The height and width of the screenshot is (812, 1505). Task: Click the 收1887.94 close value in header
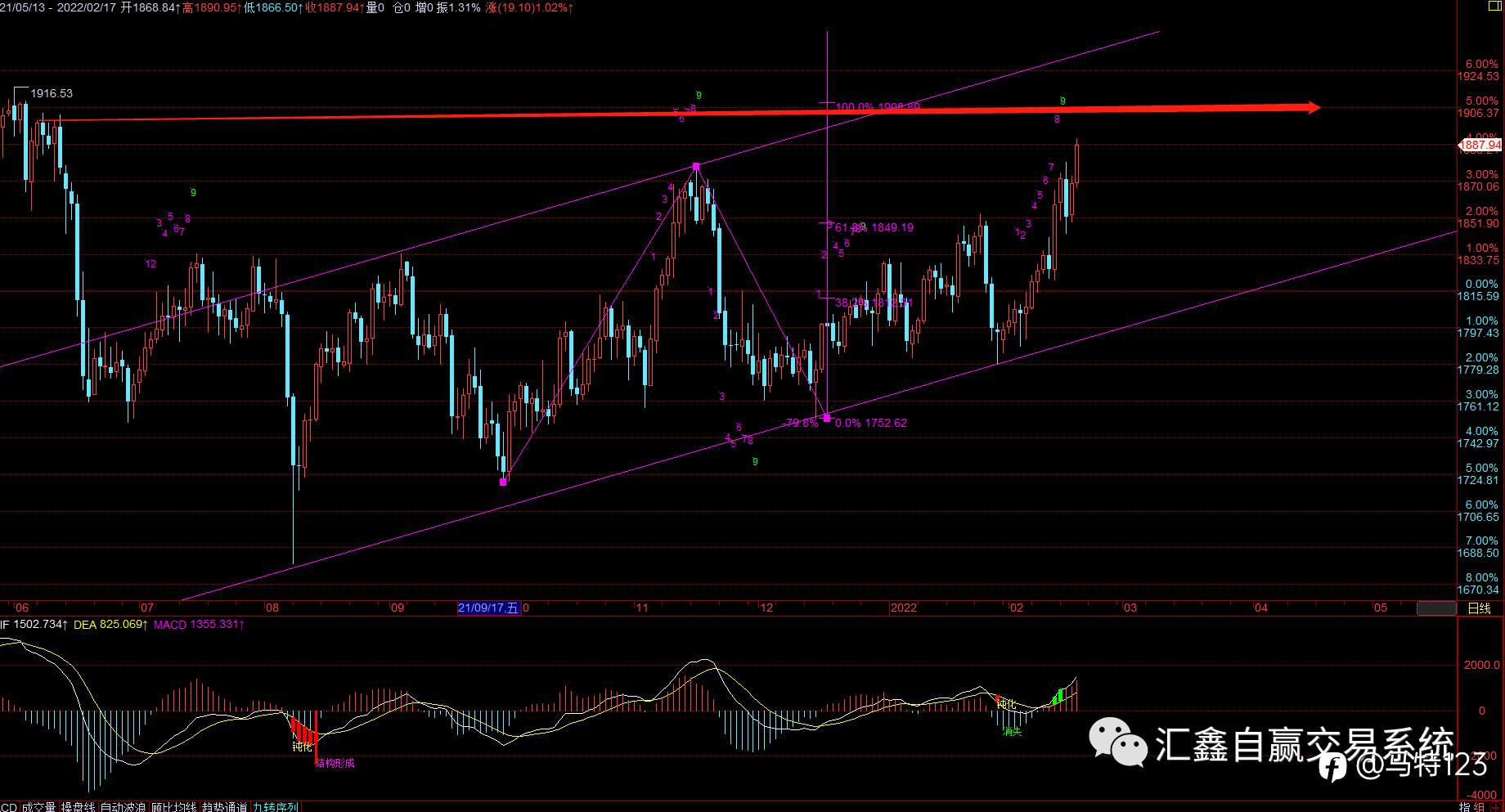point(335,7)
